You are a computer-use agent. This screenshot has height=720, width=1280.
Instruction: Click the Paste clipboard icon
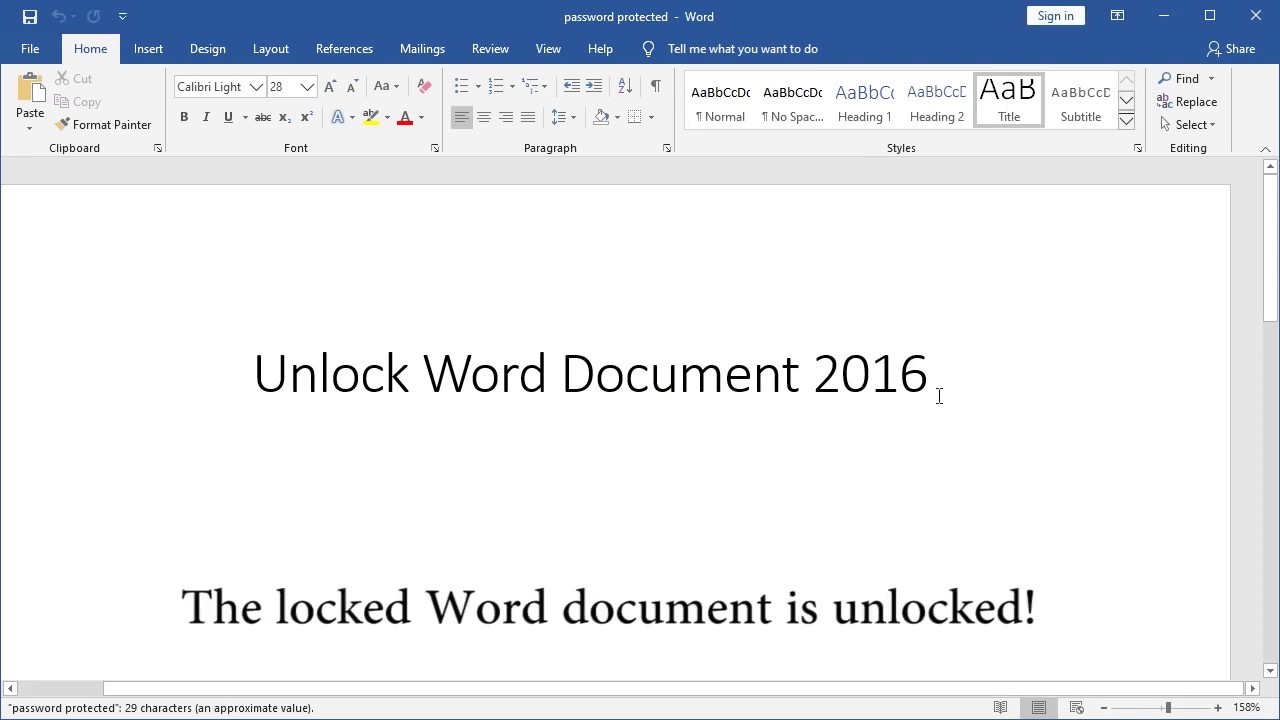pyautogui.click(x=30, y=89)
